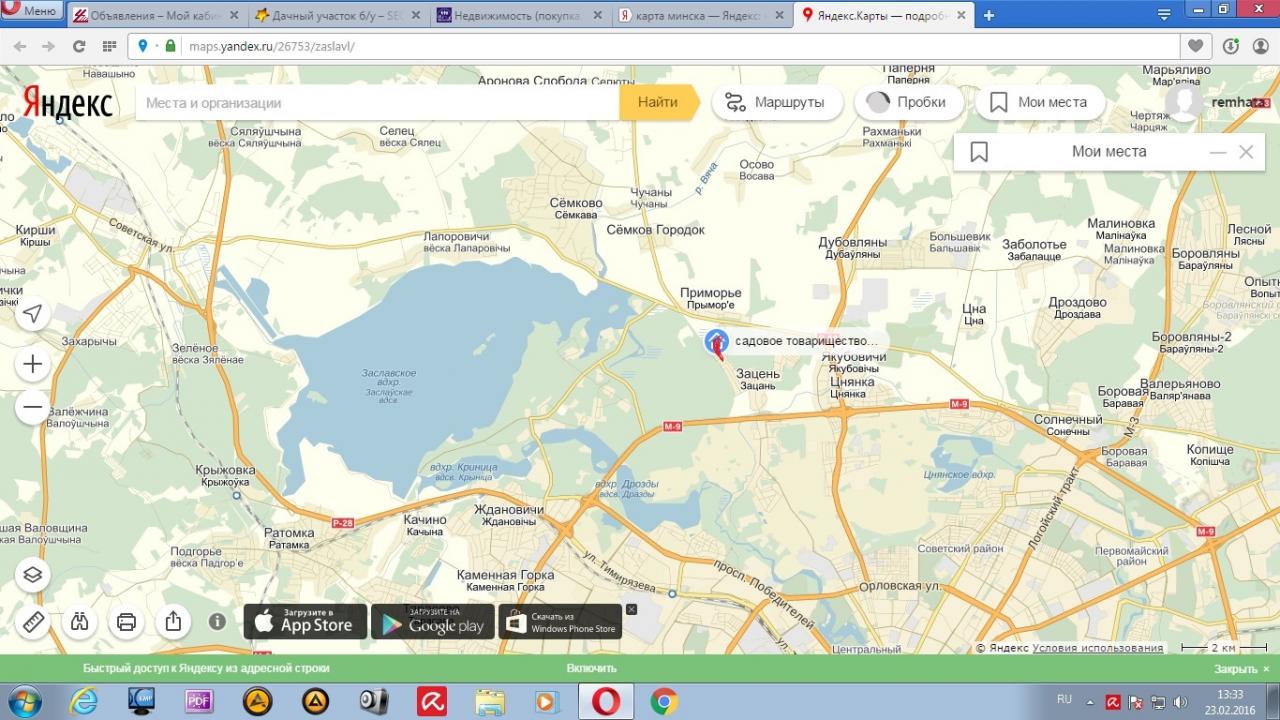
Task: Toggle the Пробки traffic layer
Action: (908, 102)
